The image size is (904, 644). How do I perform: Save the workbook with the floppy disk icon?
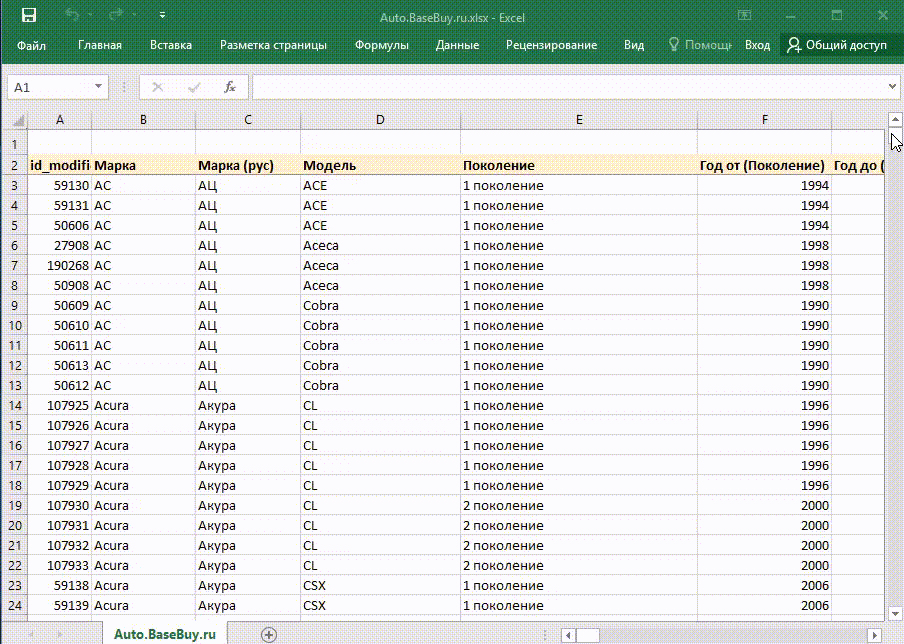[28, 16]
